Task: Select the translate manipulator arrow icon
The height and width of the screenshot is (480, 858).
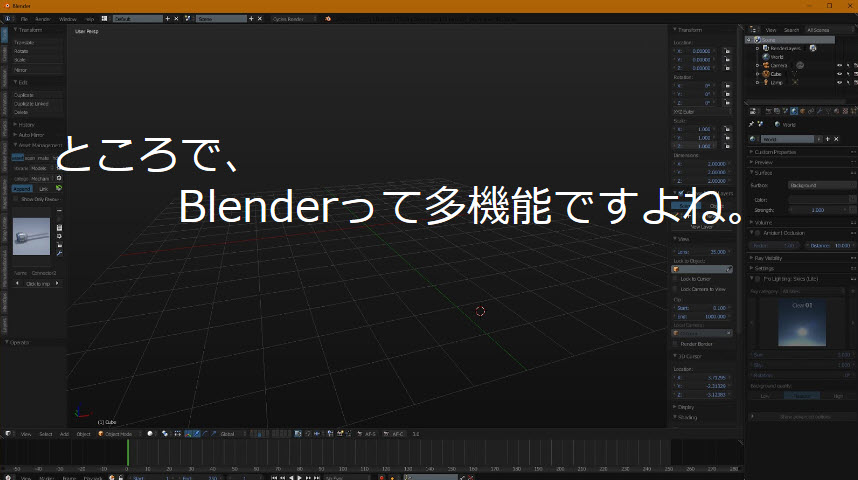Action: click(196, 434)
